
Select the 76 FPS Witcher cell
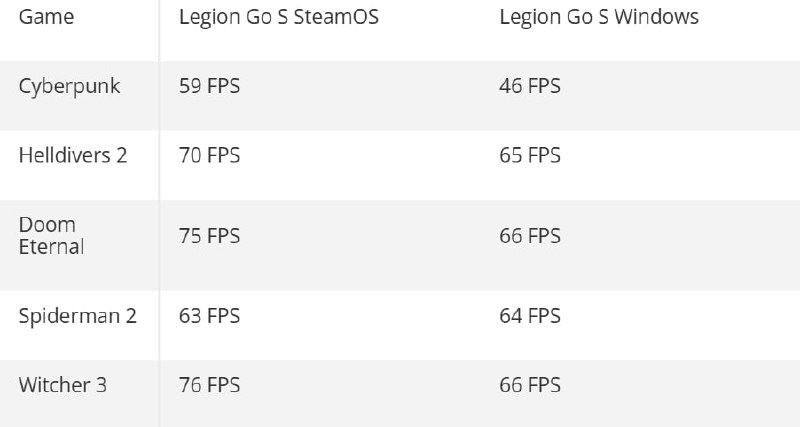pyautogui.click(x=209, y=385)
